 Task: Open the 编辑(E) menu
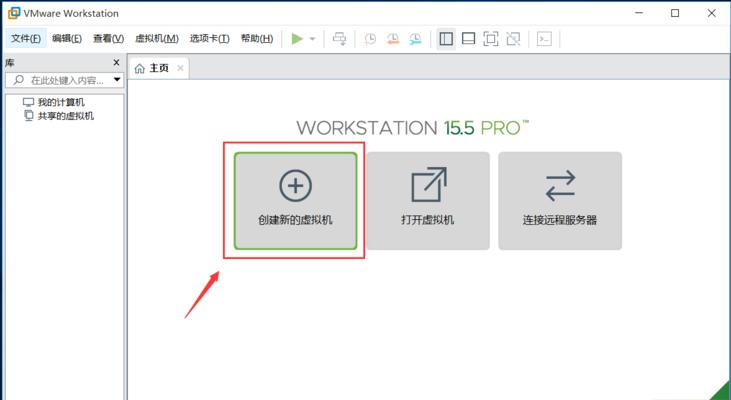click(67, 39)
